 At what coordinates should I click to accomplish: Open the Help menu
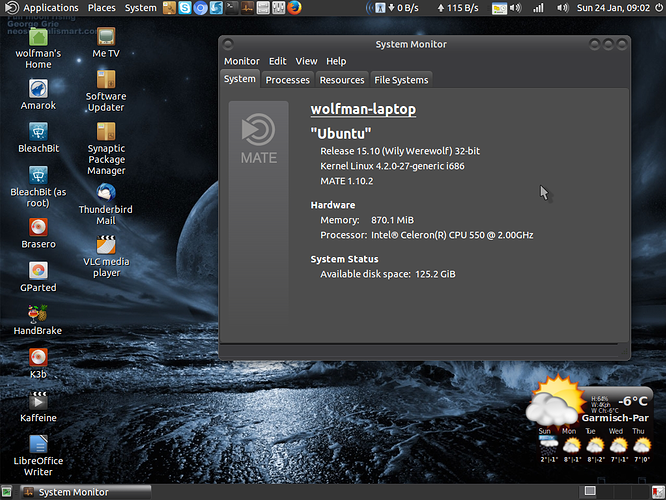(x=336, y=61)
